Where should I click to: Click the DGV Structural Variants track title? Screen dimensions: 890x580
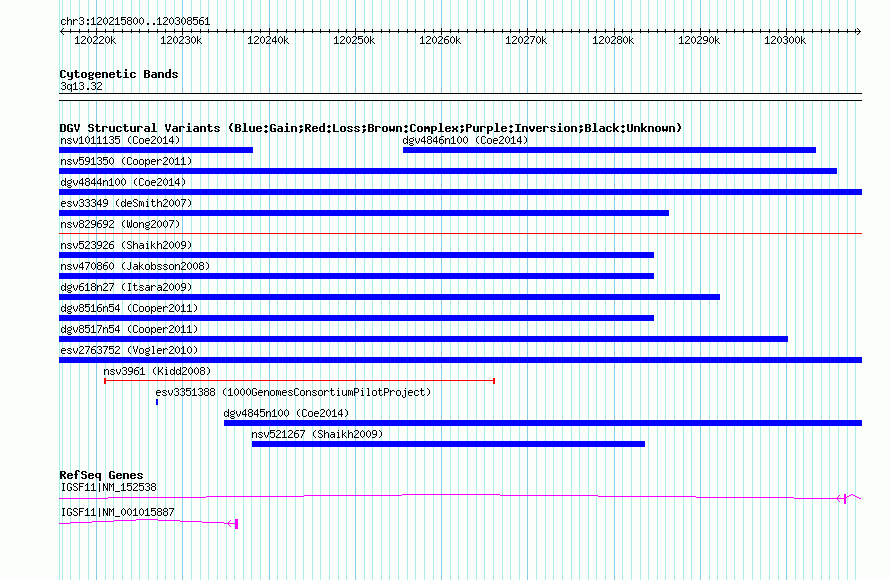[370, 128]
